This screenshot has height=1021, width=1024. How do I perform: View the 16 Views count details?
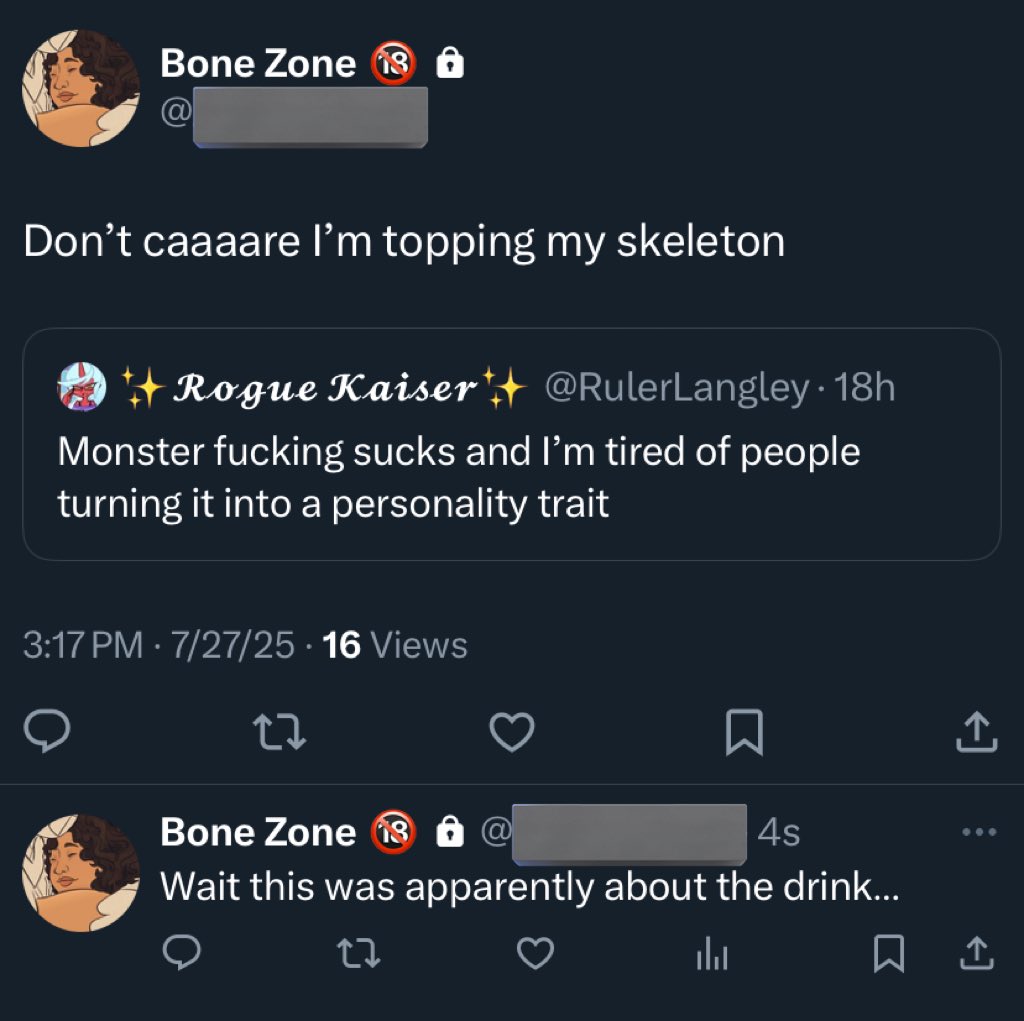coord(395,645)
